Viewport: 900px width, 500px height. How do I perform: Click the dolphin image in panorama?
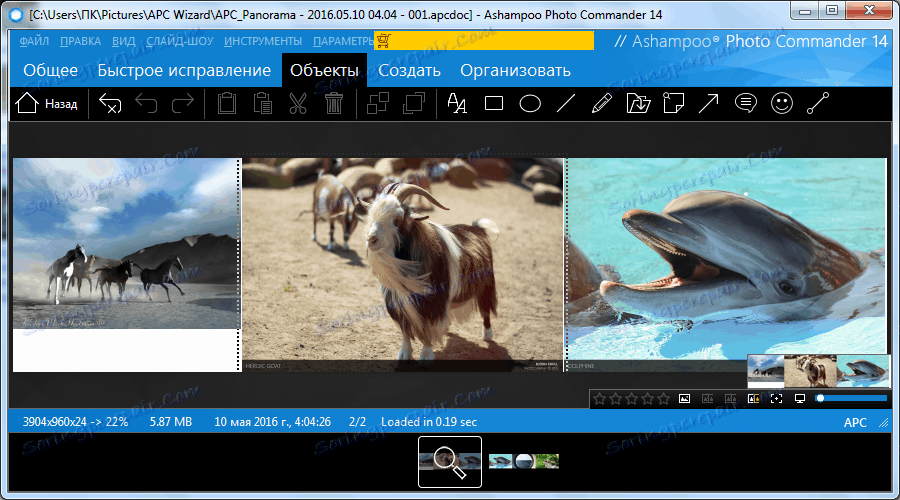point(727,265)
